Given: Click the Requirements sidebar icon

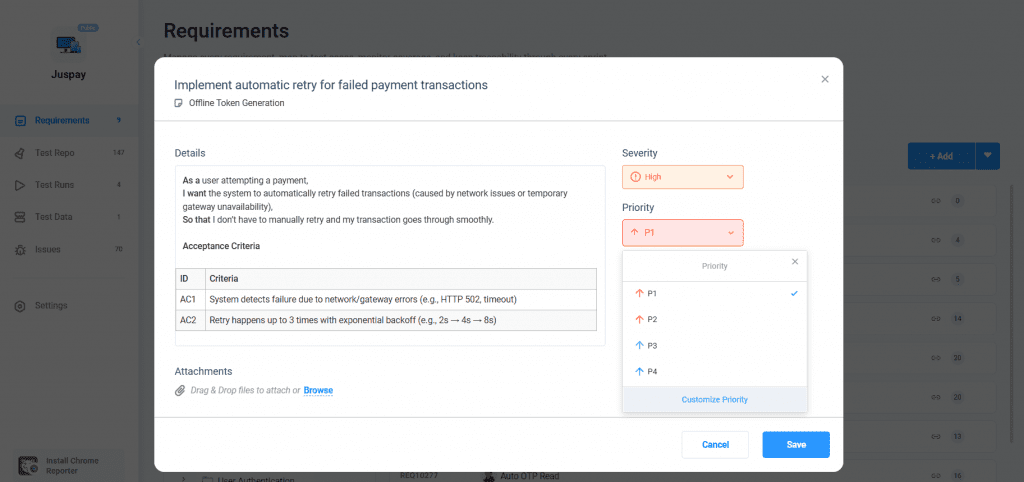Looking at the screenshot, I should tap(21, 121).
